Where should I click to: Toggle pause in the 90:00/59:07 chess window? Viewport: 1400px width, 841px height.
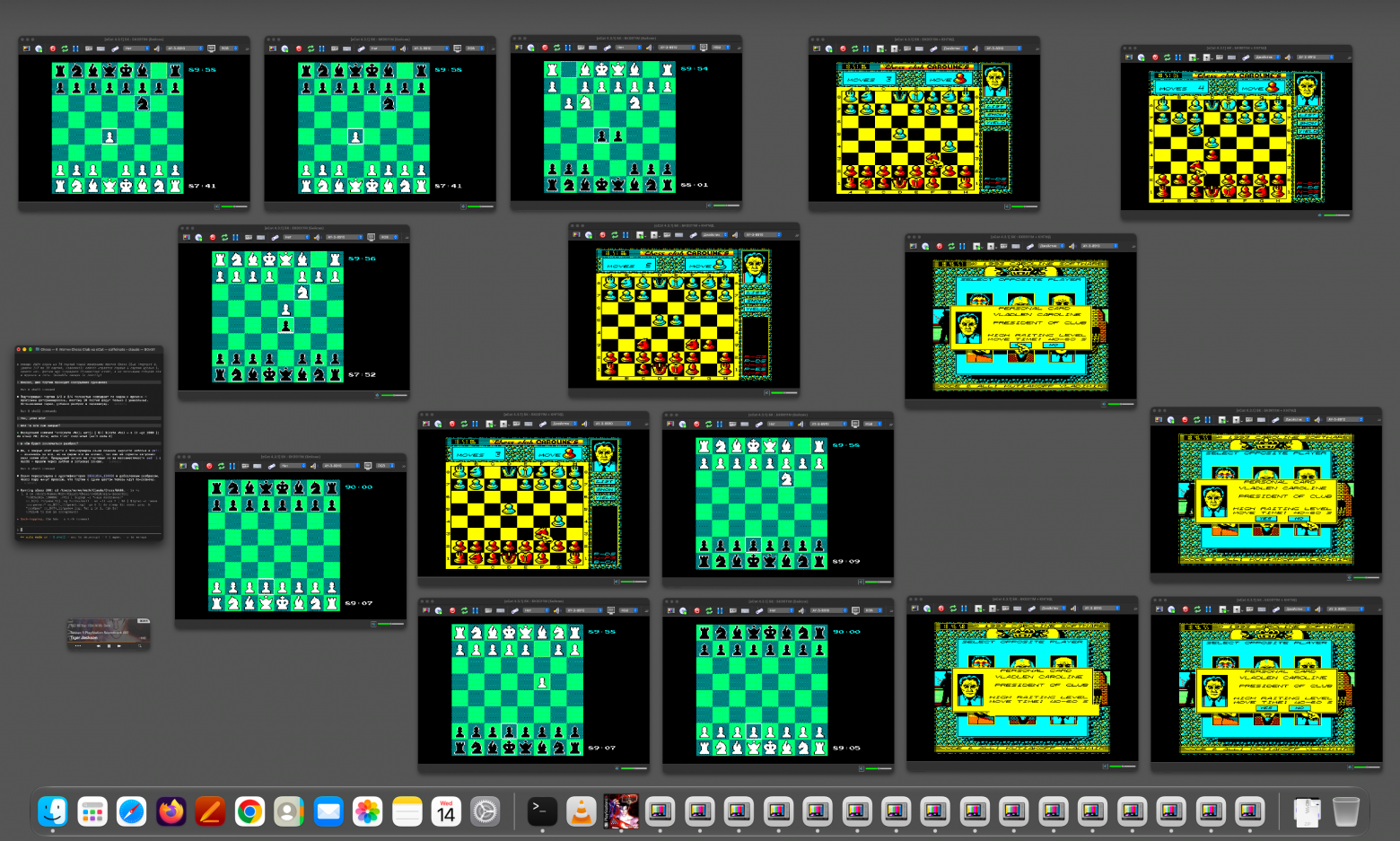tap(232, 466)
